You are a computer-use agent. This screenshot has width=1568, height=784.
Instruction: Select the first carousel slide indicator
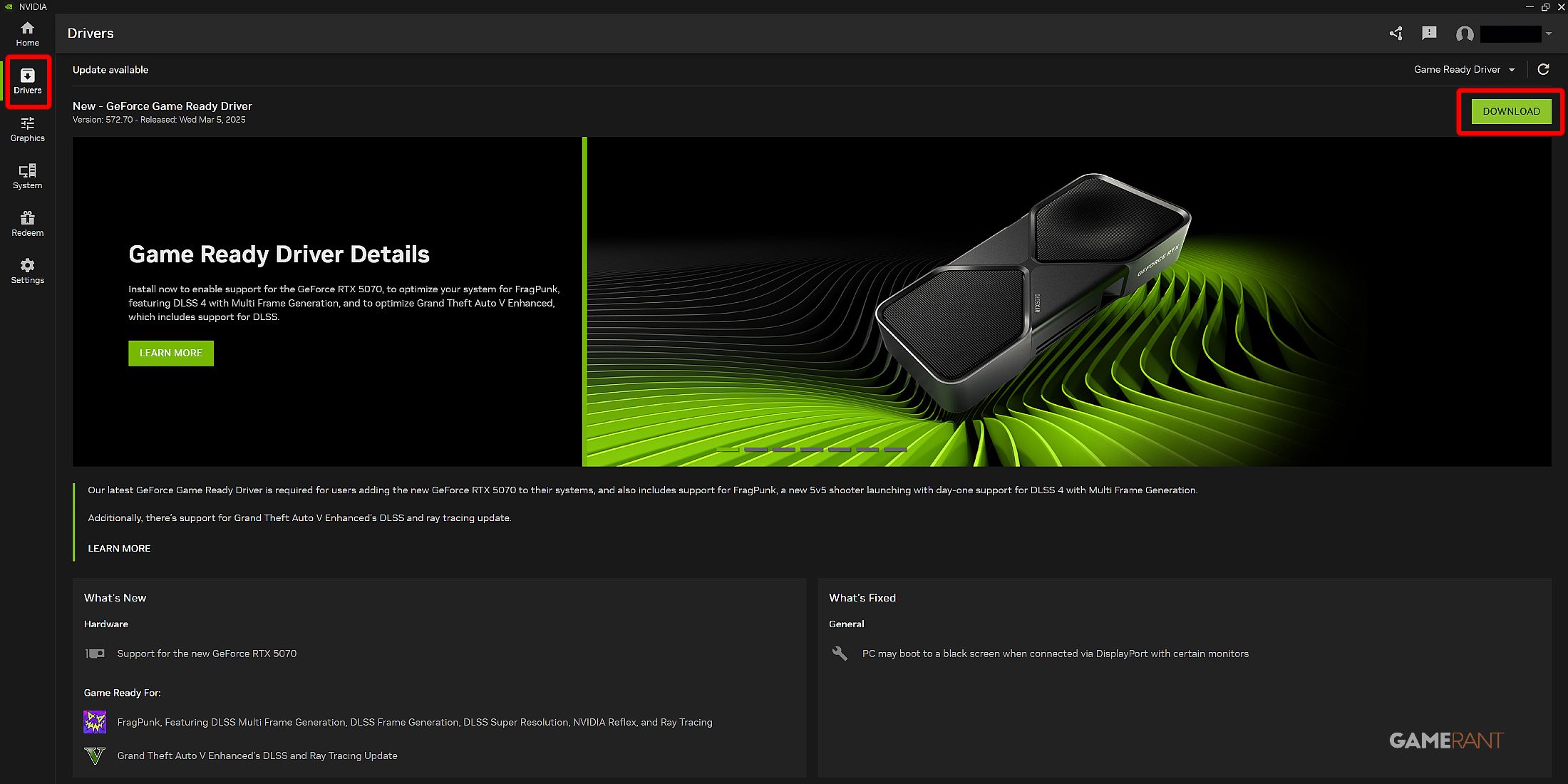point(728,450)
